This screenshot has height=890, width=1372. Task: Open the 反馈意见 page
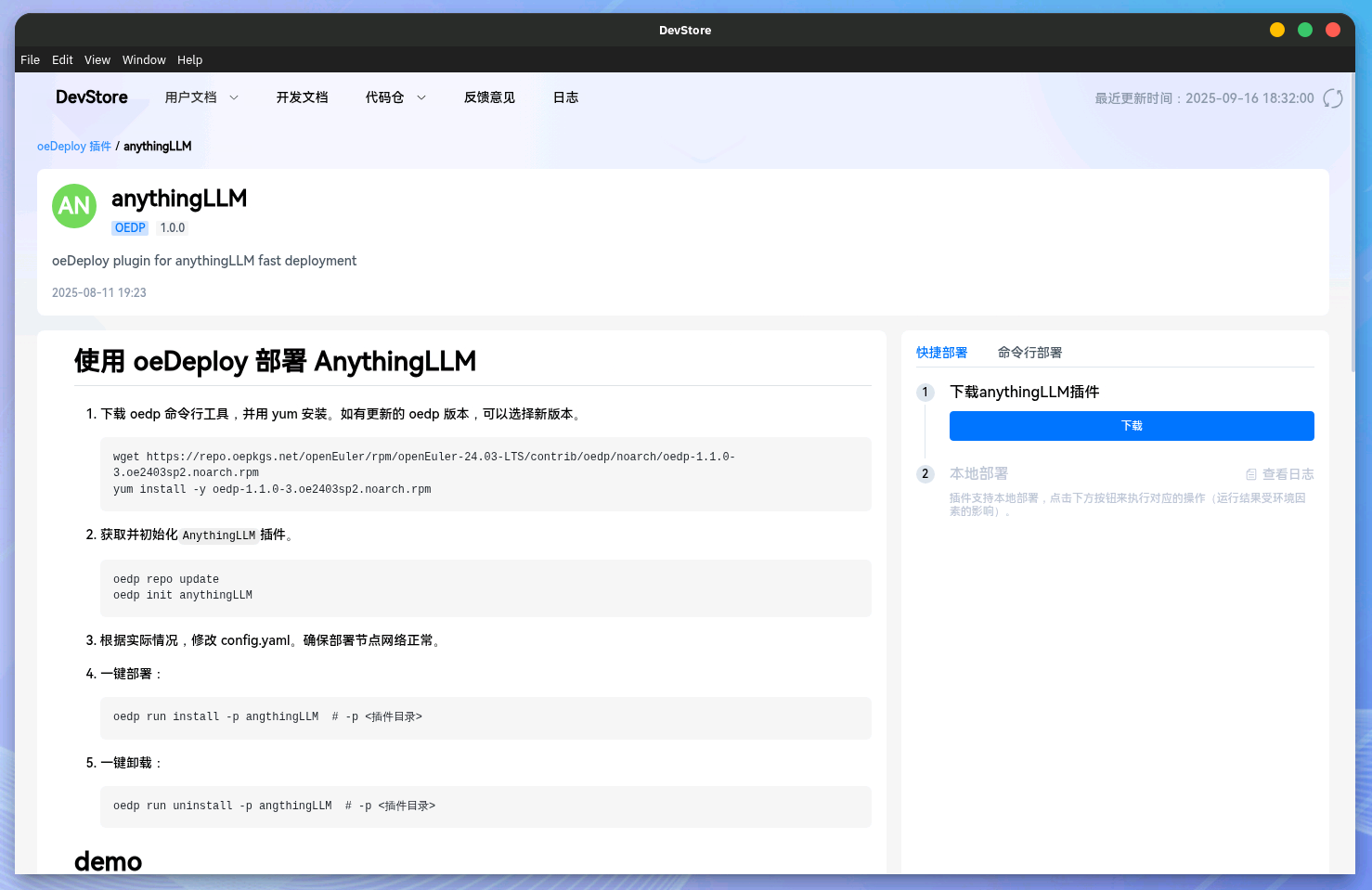point(489,97)
